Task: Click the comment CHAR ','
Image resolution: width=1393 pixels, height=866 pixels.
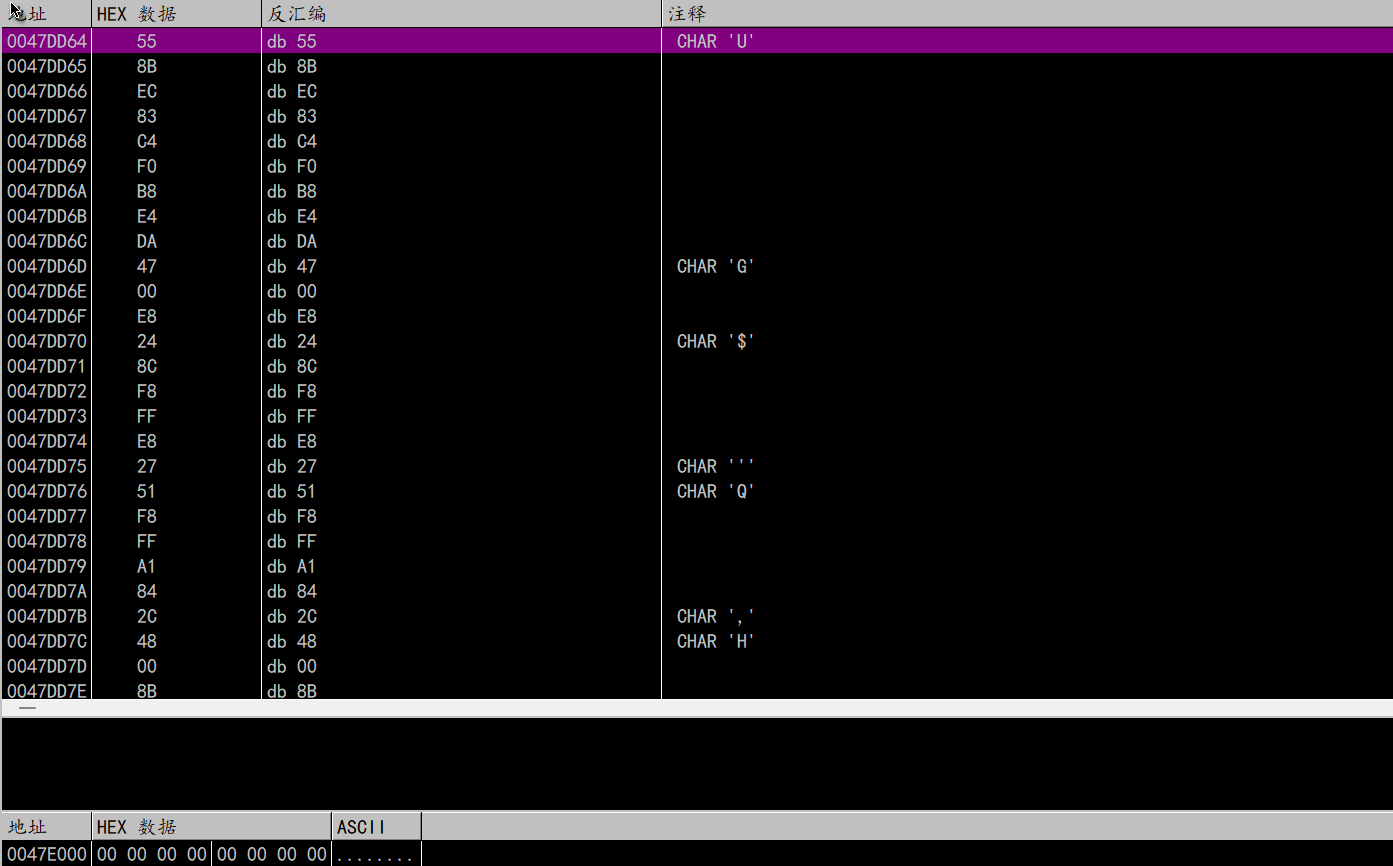Action: (x=715, y=616)
